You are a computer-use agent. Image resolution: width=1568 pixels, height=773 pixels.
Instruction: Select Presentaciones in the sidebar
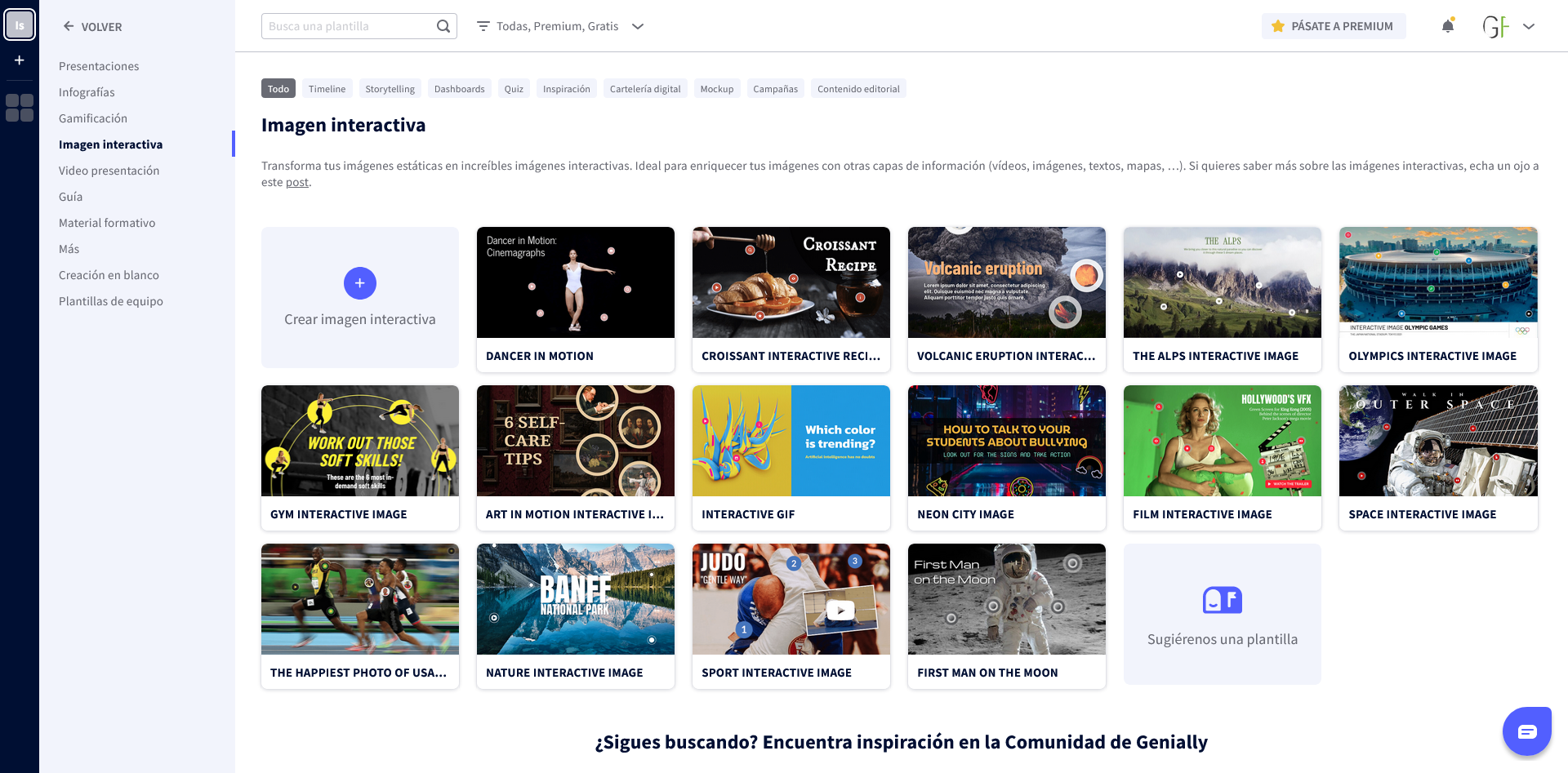click(x=98, y=65)
